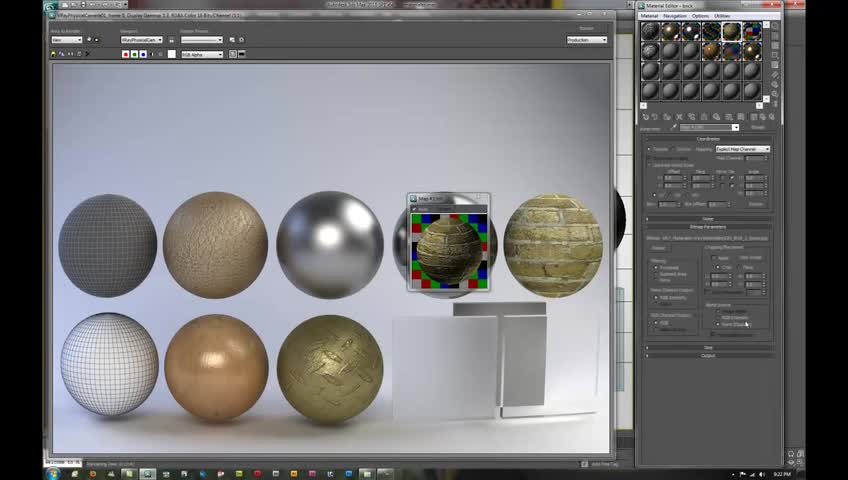
Task: Open Environment and Effects icon in render window
Action: pos(241,40)
